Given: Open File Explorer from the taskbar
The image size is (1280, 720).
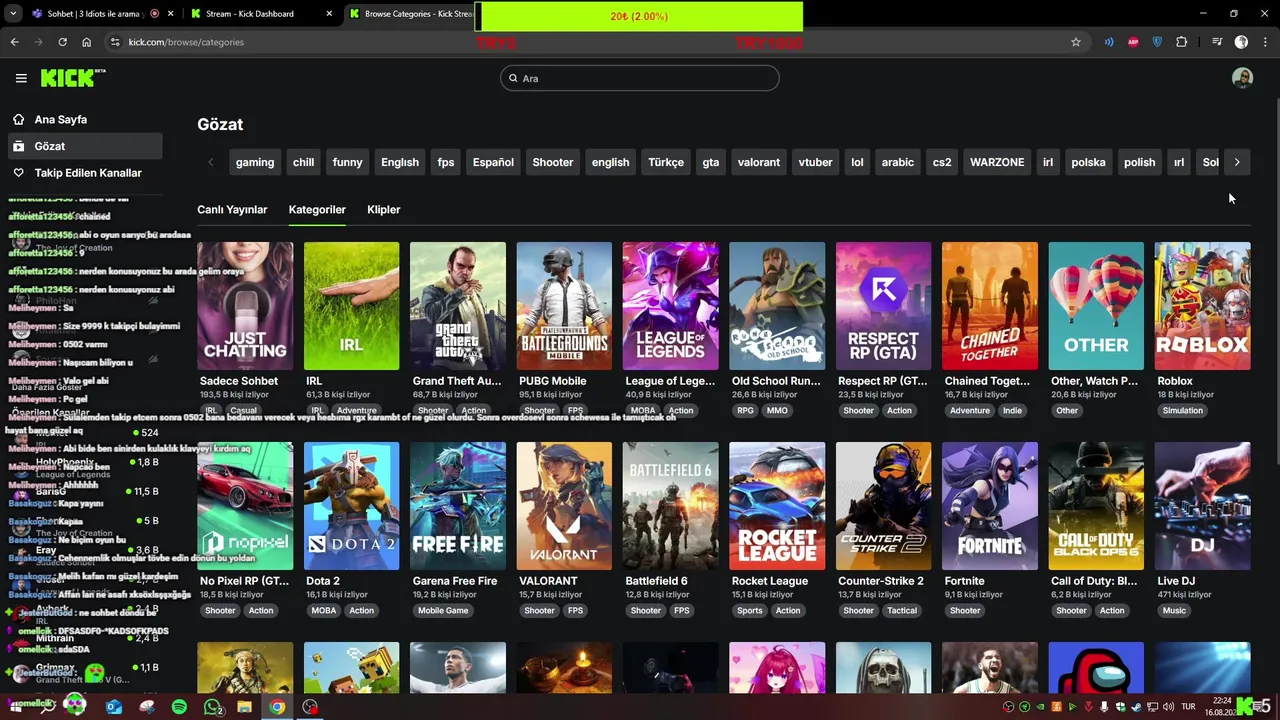Looking at the screenshot, I should [244, 707].
